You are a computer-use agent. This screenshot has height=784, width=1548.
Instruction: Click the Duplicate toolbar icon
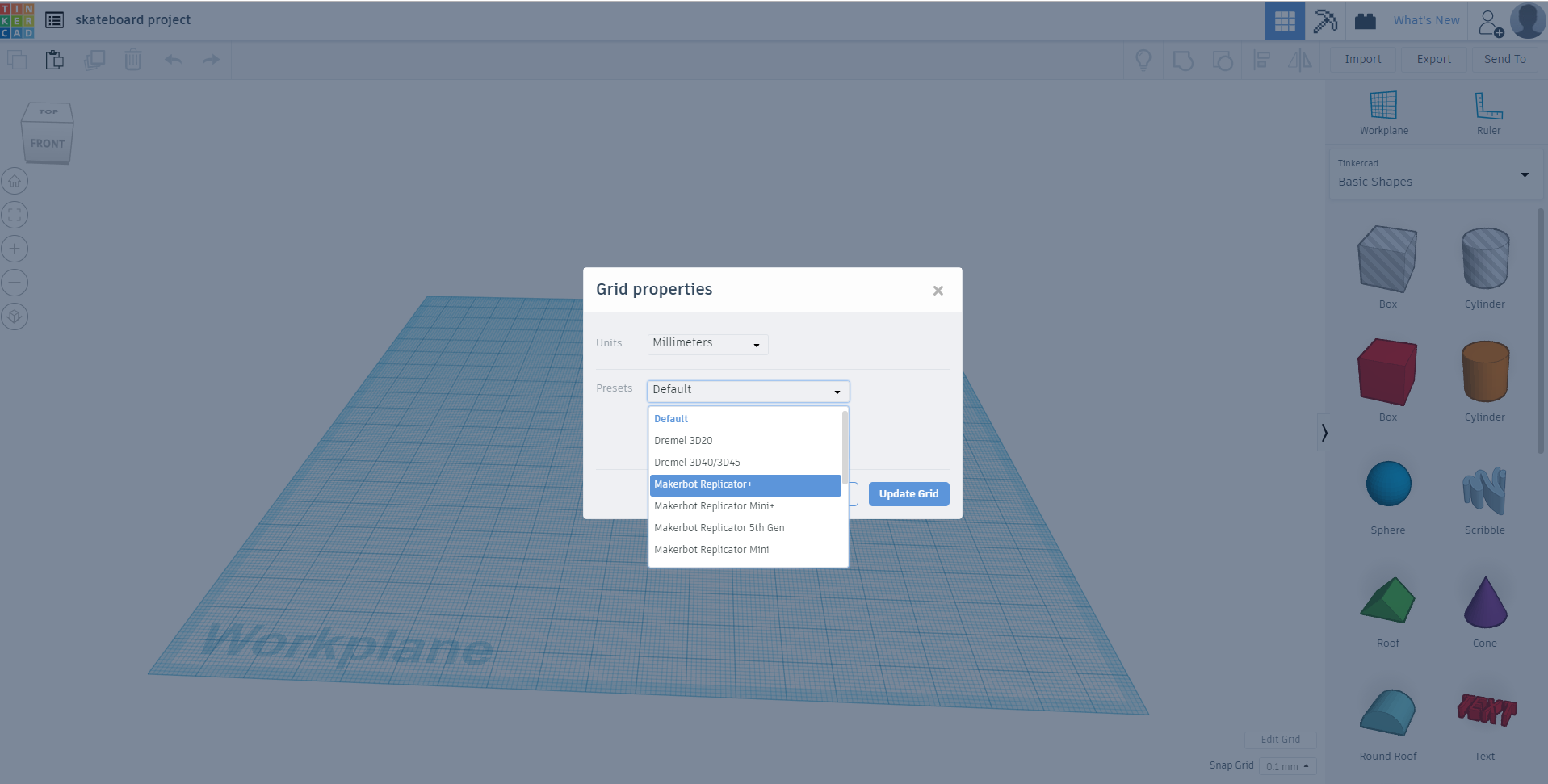[x=94, y=60]
